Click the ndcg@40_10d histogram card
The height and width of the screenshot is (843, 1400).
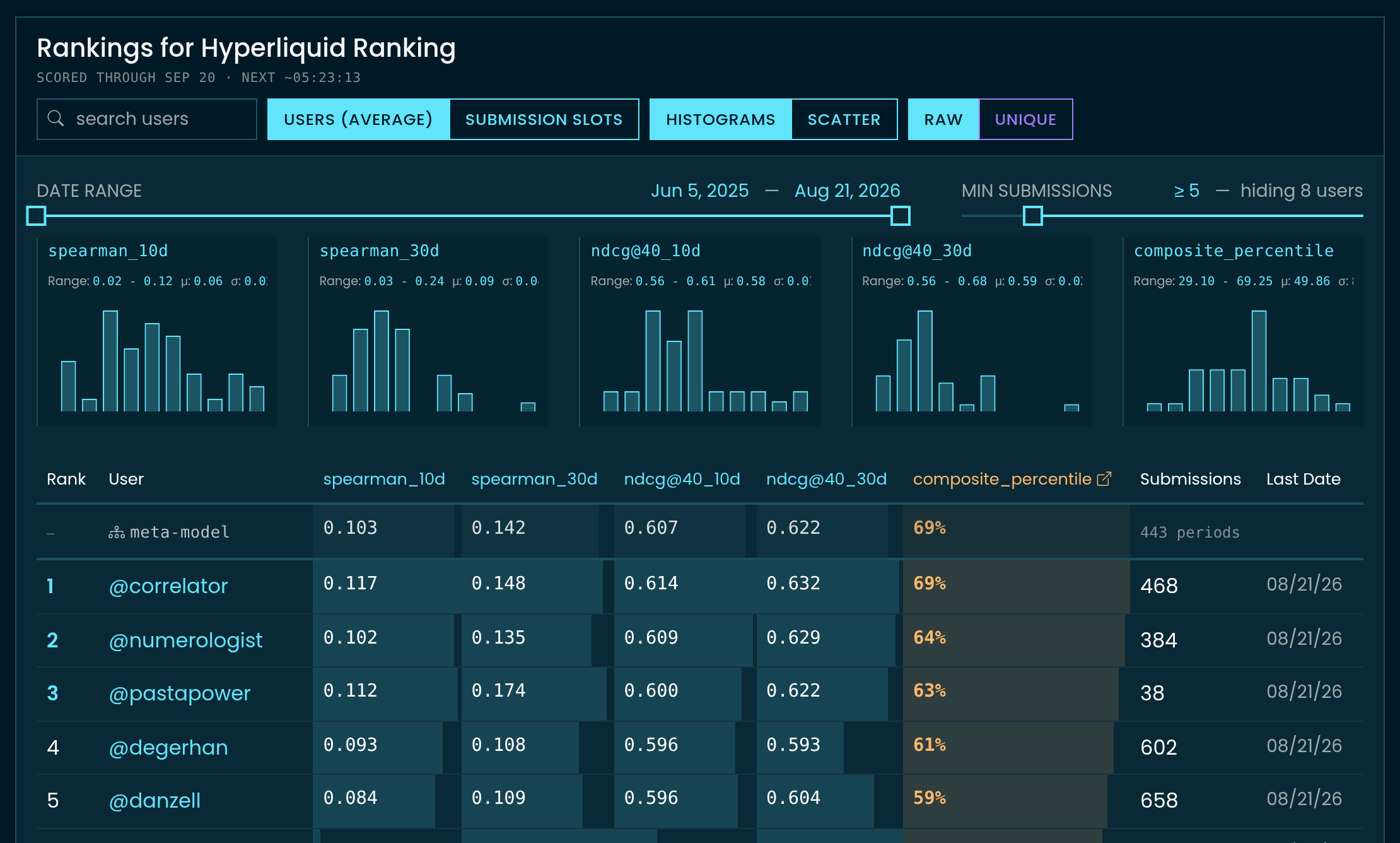tap(700, 331)
